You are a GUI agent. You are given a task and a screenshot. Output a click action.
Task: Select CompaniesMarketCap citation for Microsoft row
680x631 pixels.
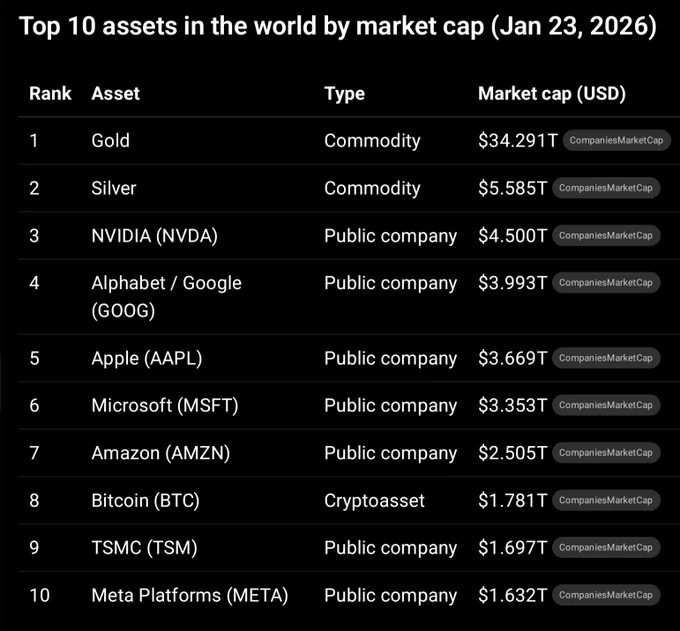point(606,405)
